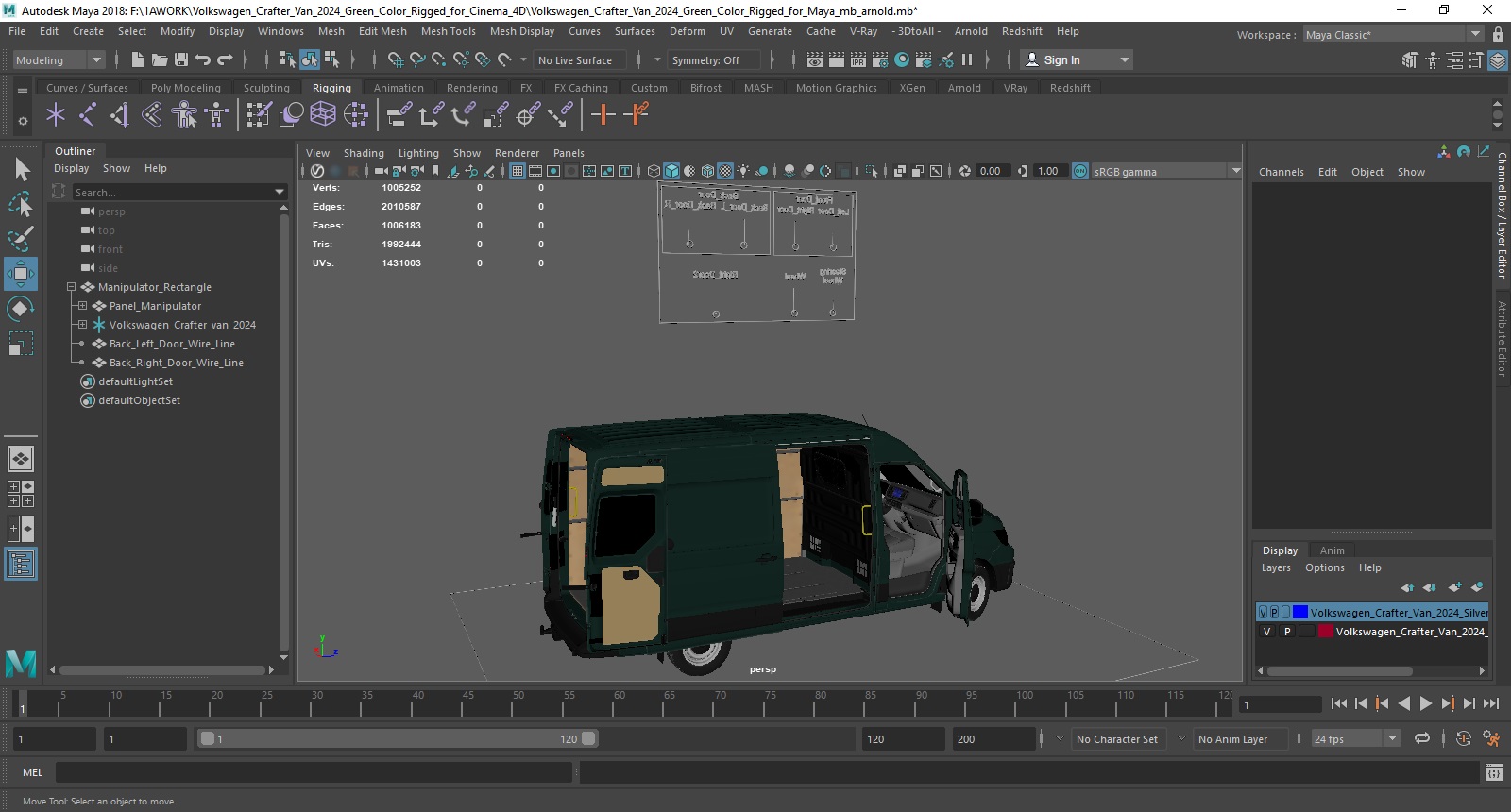The width and height of the screenshot is (1511, 812).
Task: Click the Open Scene folder icon
Action: coord(160,59)
